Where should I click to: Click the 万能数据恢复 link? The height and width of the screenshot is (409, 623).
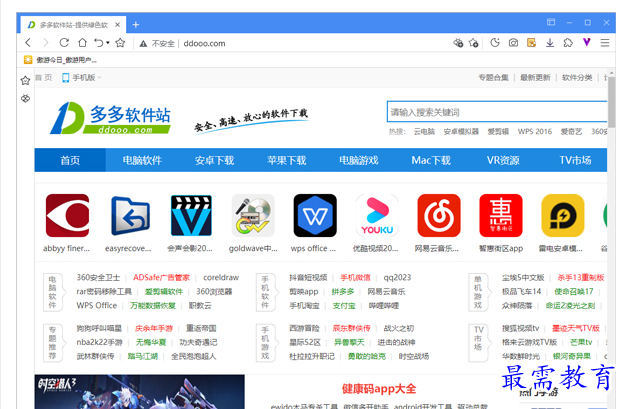(x=153, y=305)
